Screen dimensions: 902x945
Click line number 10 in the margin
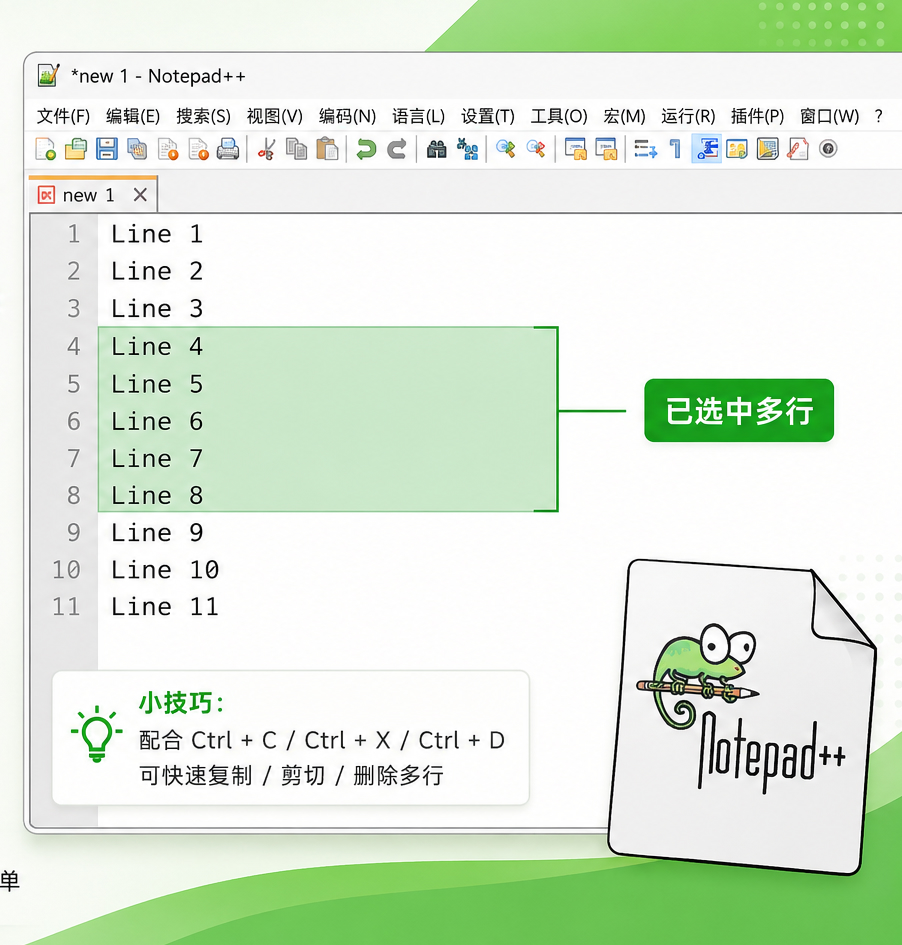(x=66, y=570)
